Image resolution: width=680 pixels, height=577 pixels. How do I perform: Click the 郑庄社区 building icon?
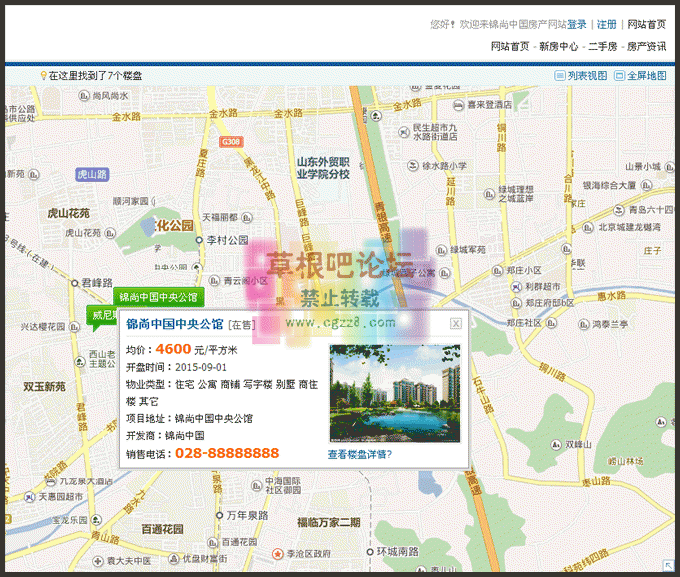coord(551,323)
